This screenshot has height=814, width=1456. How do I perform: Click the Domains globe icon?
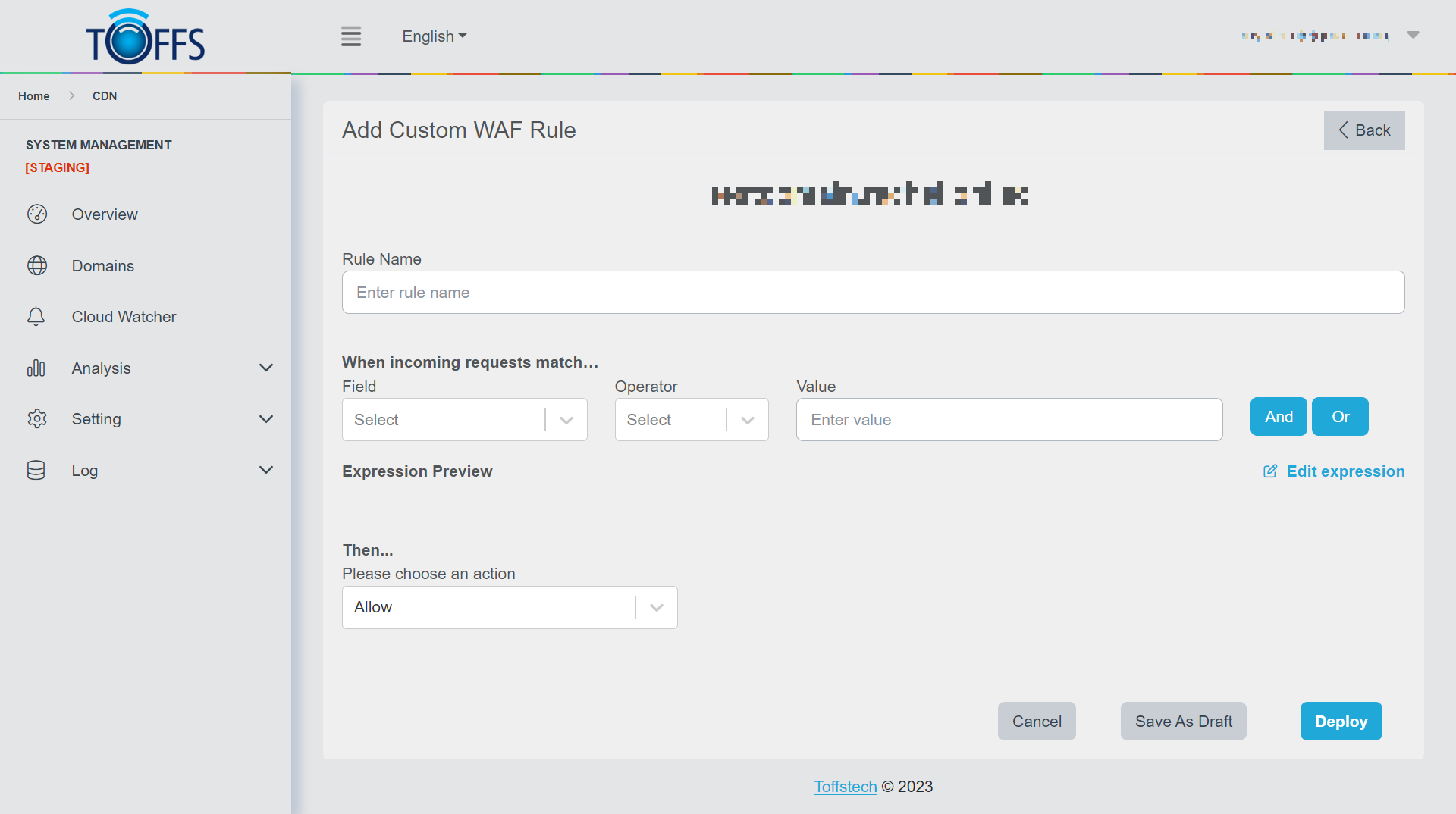pos(36,266)
